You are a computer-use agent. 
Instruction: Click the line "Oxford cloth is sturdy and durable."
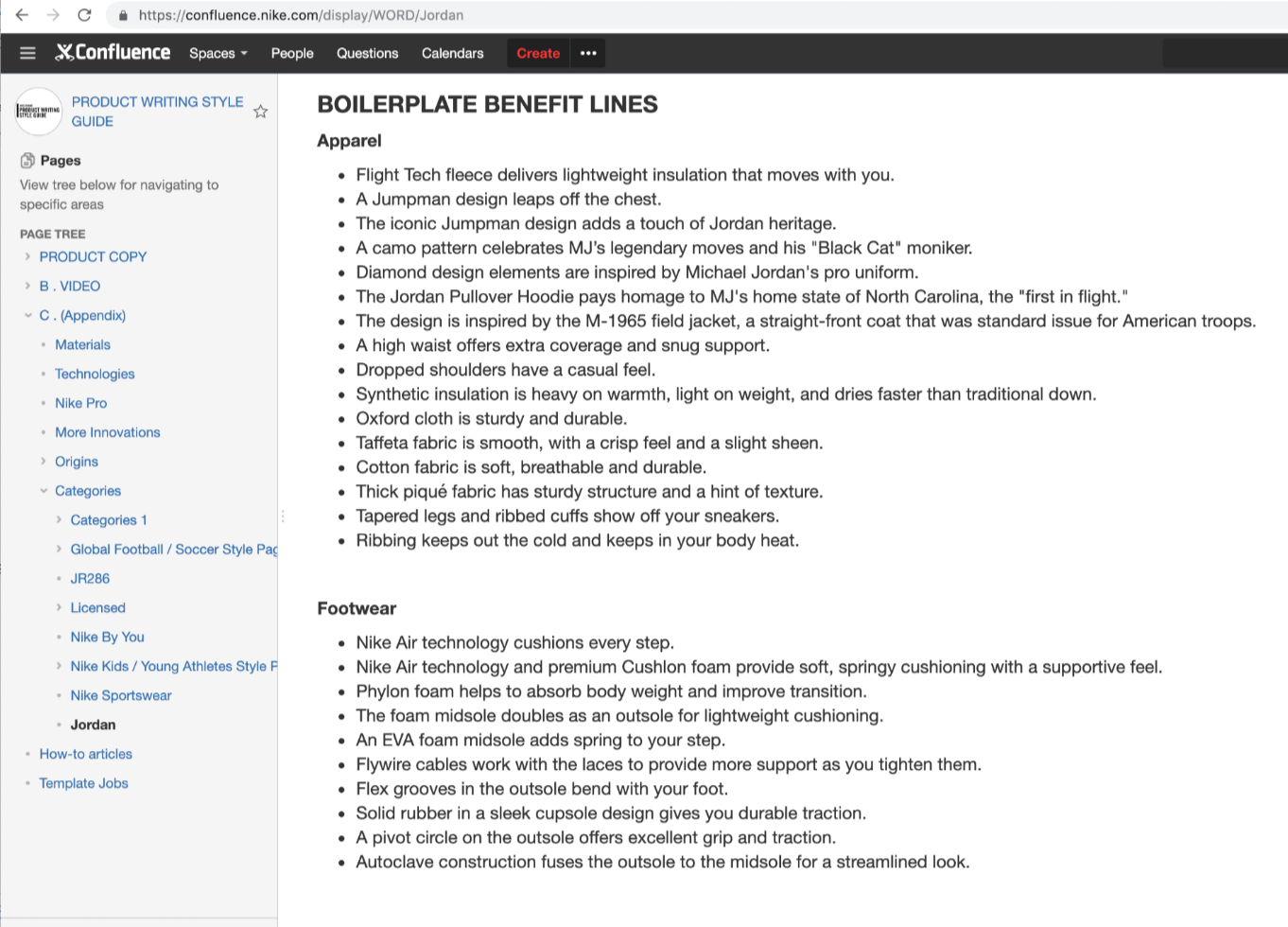coord(491,419)
